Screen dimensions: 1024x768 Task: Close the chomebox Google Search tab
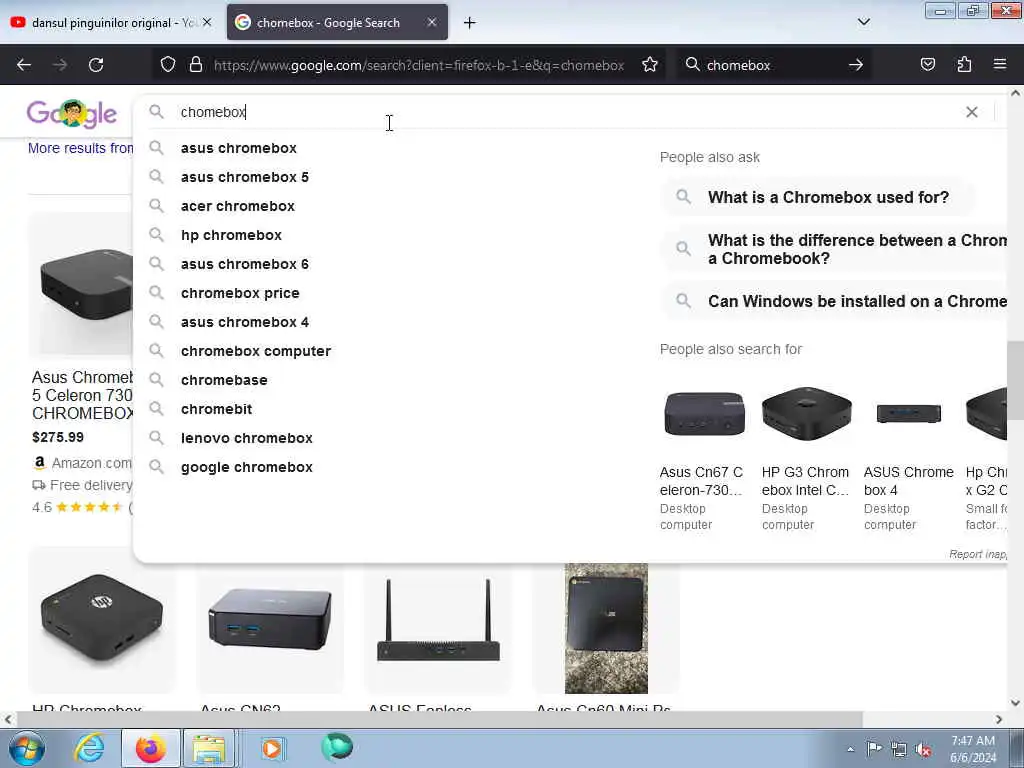pos(432,22)
